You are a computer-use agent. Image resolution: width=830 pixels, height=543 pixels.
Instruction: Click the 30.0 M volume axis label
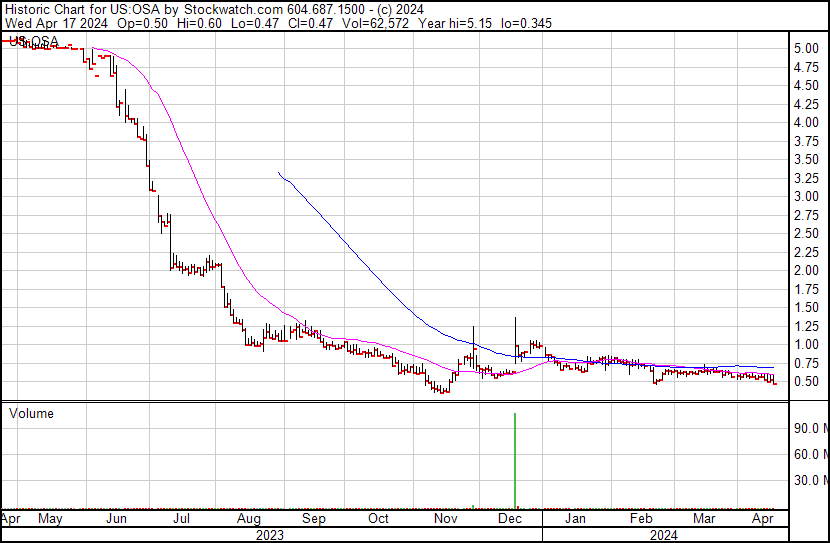[x=809, y=480]
